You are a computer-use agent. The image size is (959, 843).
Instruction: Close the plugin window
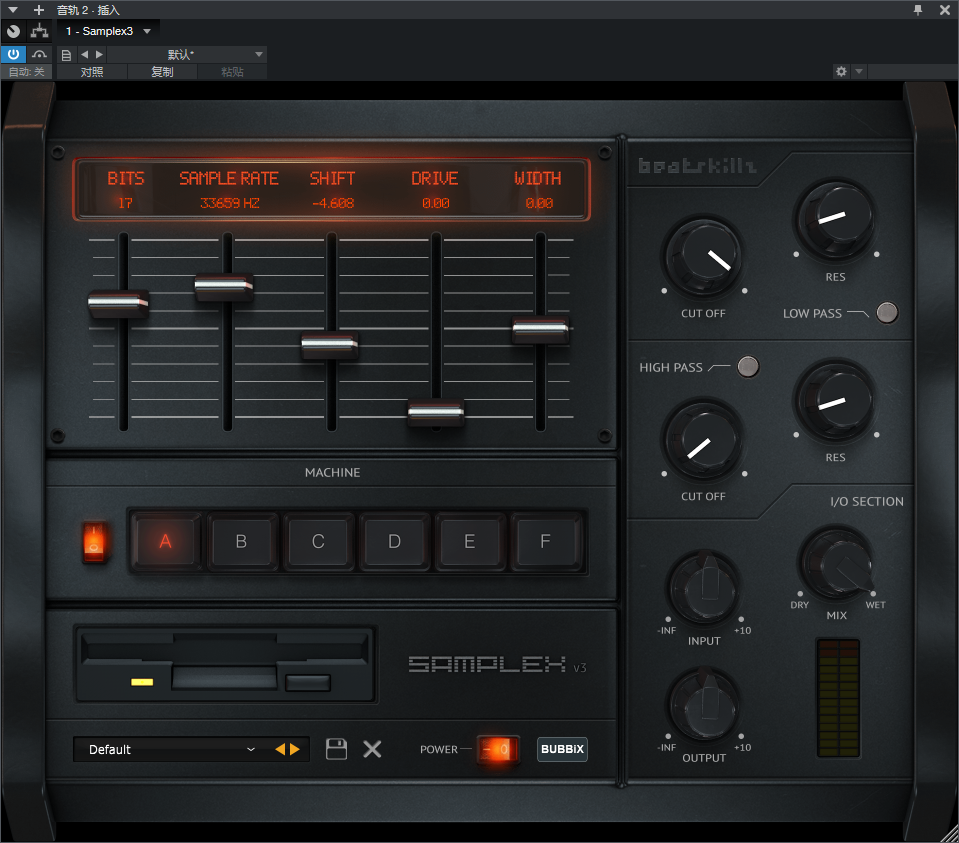pyautogui.click(x=944, y=10)
